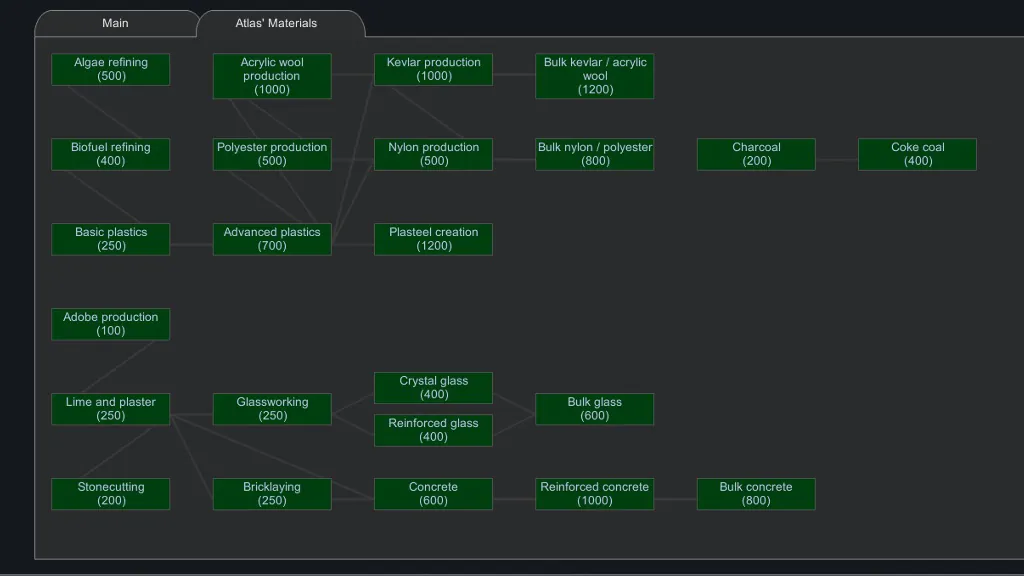Select the Bulk concrete node

coord(756,494)
